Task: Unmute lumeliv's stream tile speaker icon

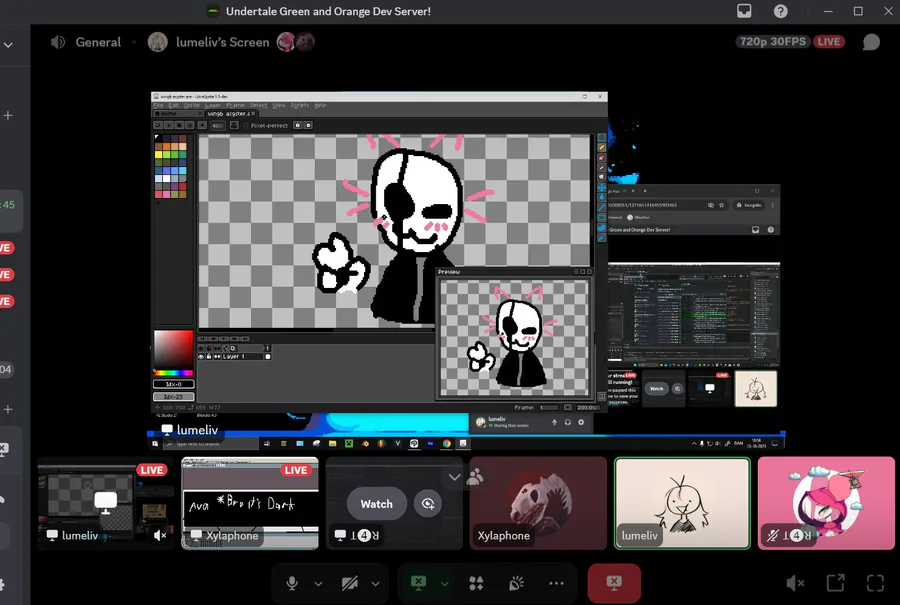Action: tap(160, 536)
